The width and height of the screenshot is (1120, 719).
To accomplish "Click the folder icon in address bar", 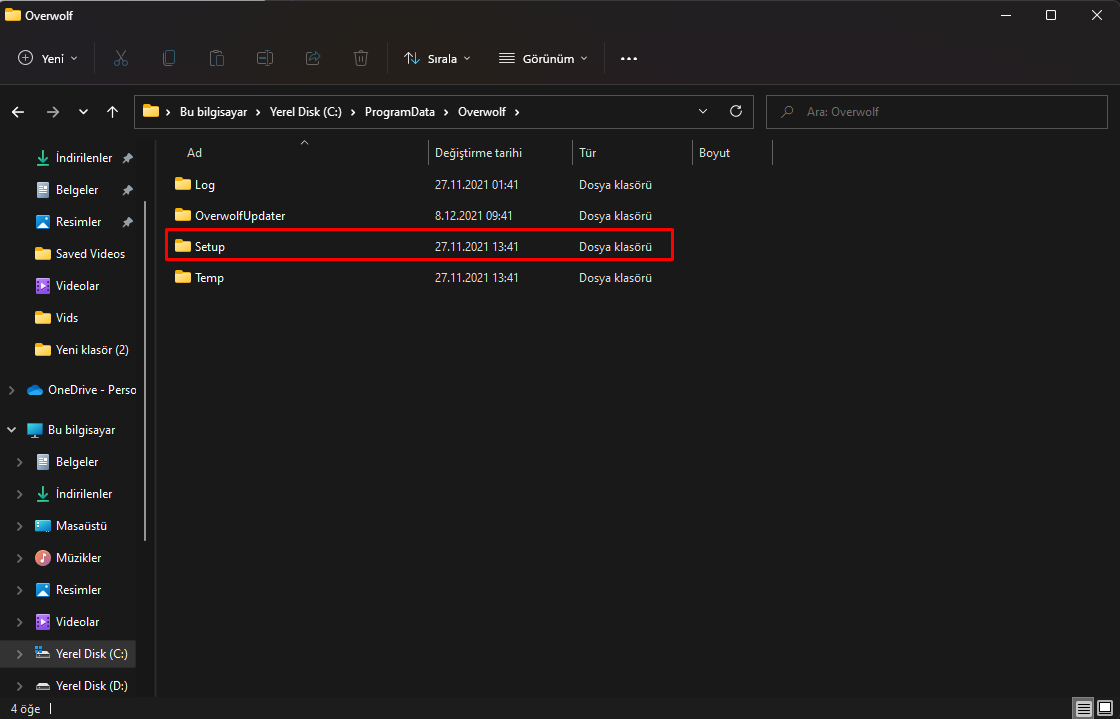I will (151, 111).
